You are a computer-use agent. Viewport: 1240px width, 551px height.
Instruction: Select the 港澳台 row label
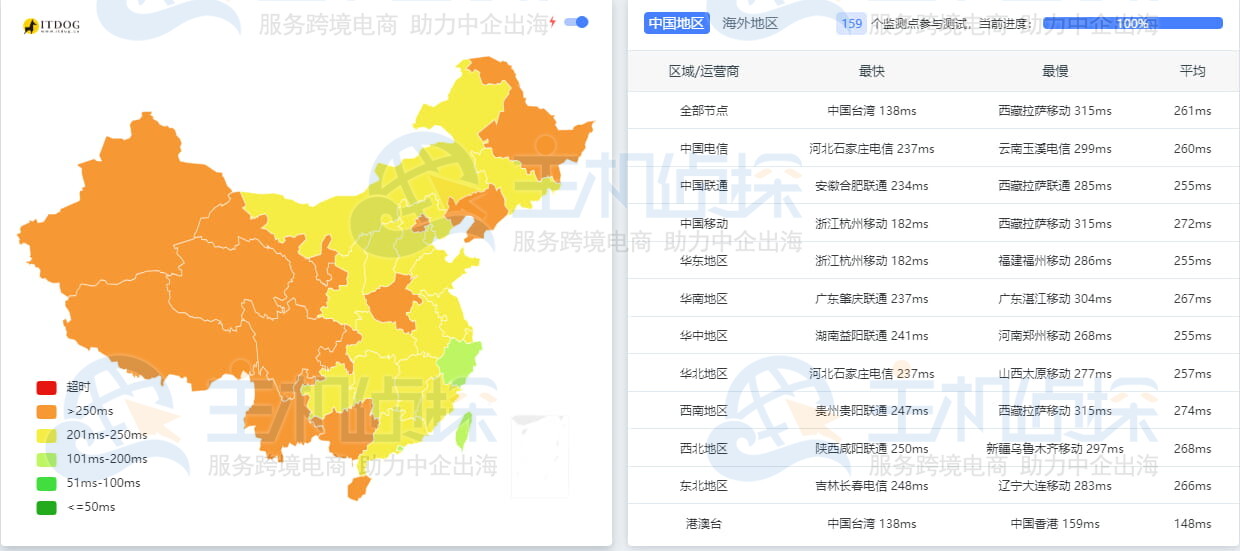tap(704, 524)
